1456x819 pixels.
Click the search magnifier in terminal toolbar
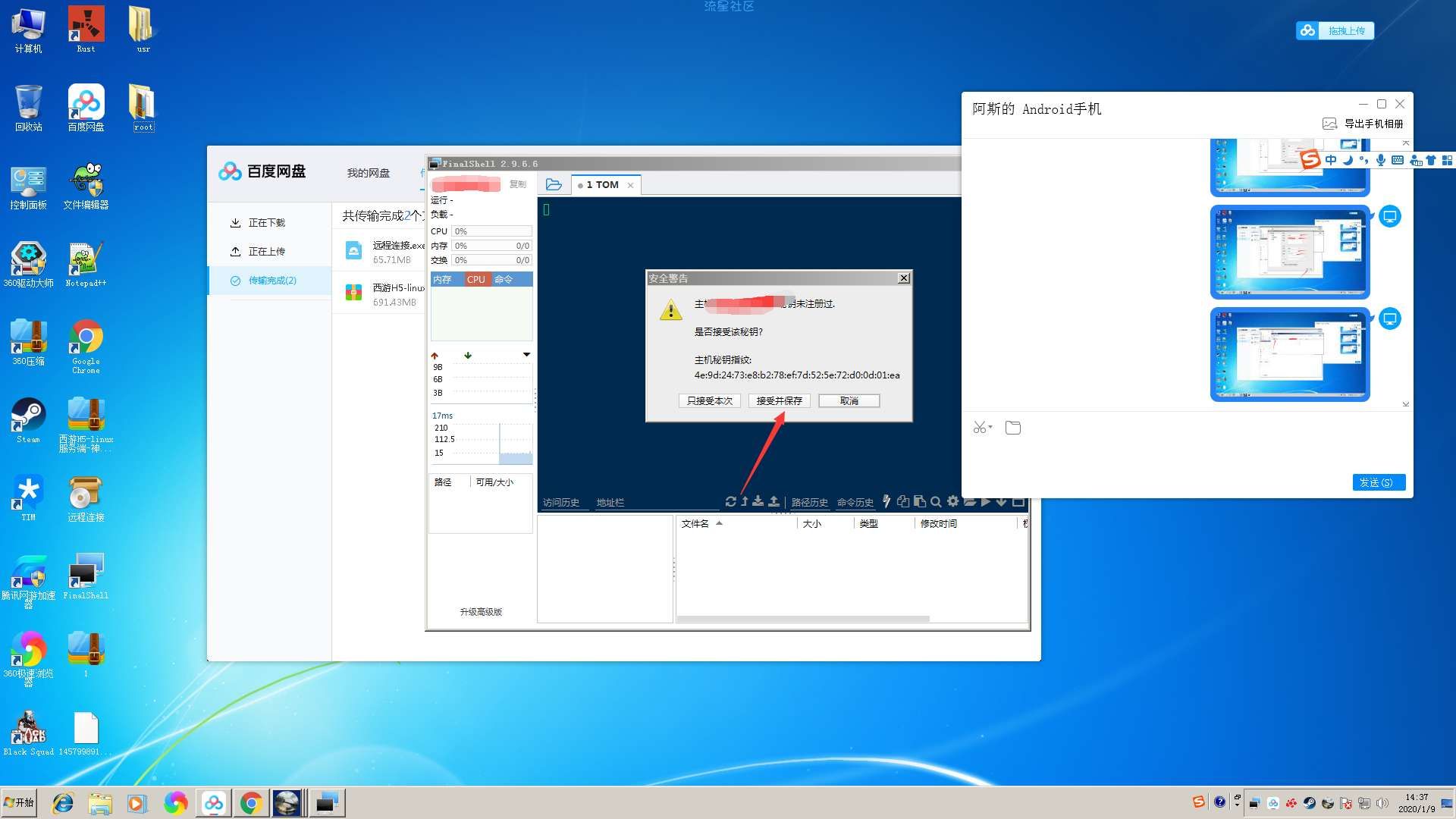coord(936,501)
